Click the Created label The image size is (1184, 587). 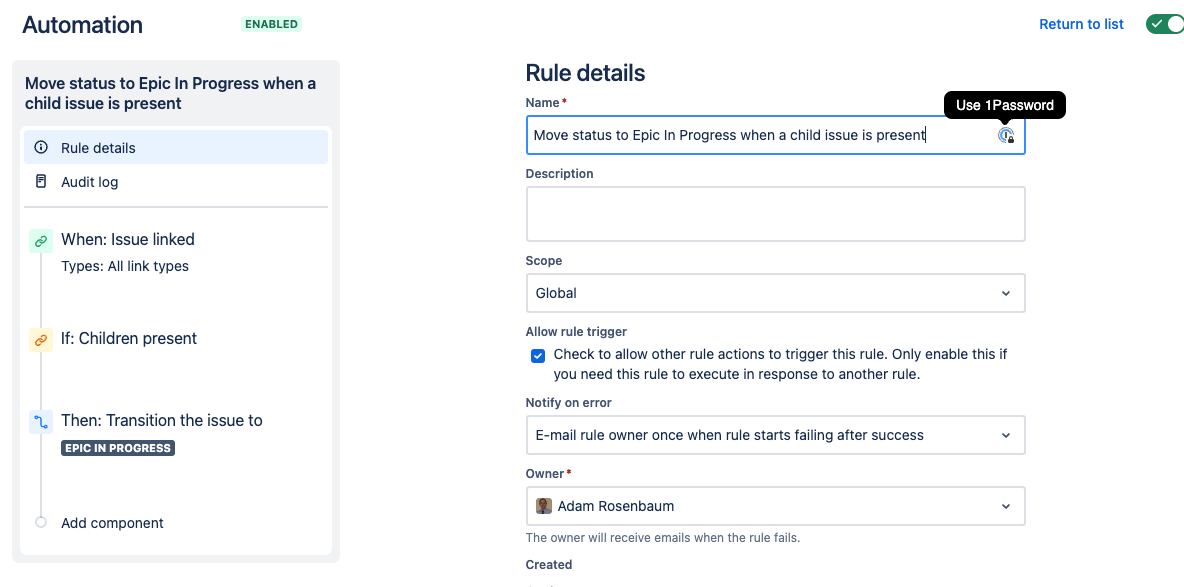point(549,564)
